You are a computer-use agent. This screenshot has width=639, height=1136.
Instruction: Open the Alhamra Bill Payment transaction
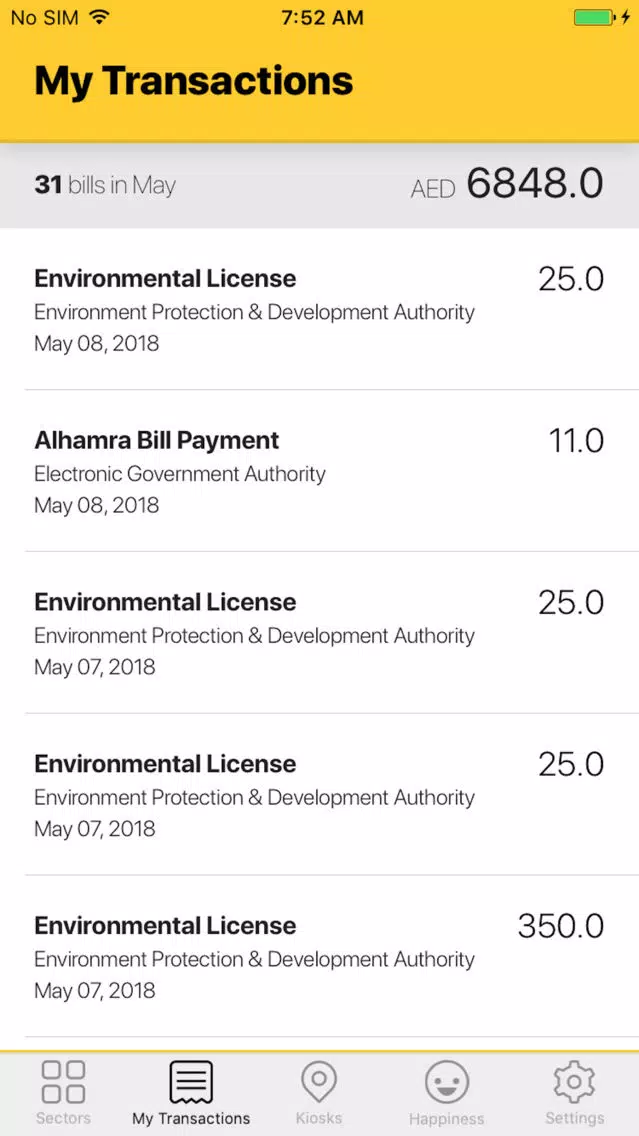coord(320,471)
